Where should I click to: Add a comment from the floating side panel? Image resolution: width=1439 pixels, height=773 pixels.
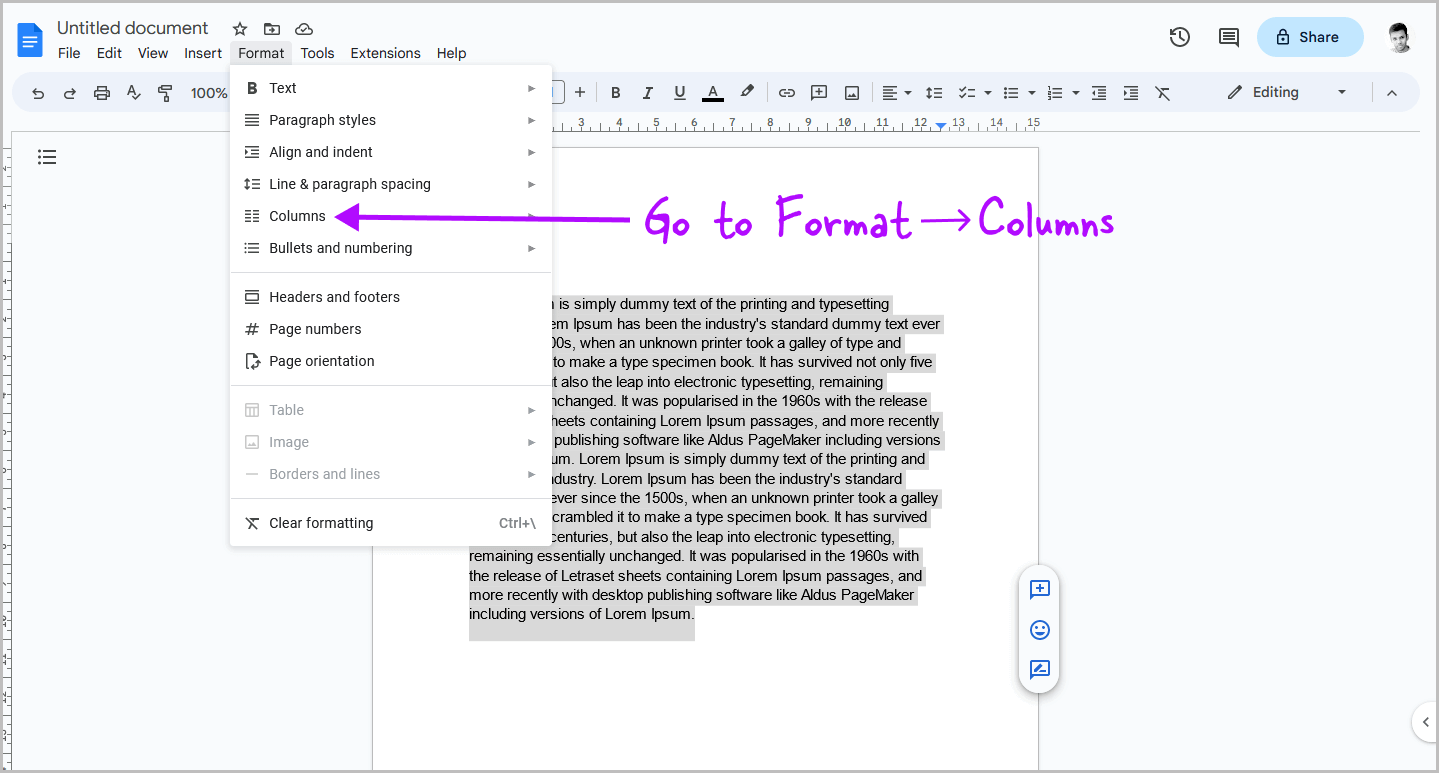click(x=1039, y=590)
